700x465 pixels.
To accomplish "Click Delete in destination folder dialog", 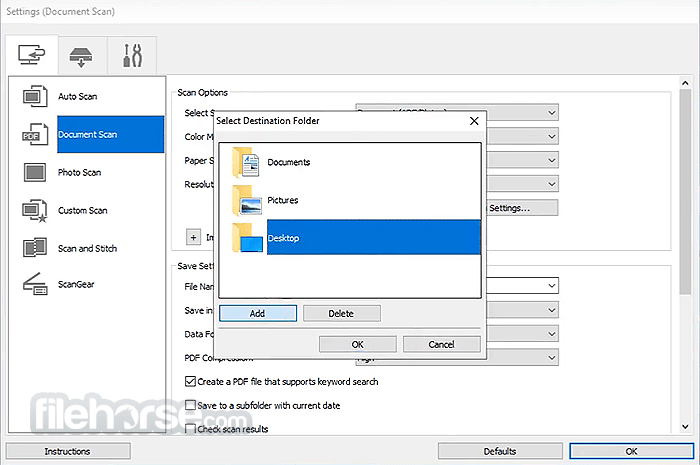I will point(342,313).
